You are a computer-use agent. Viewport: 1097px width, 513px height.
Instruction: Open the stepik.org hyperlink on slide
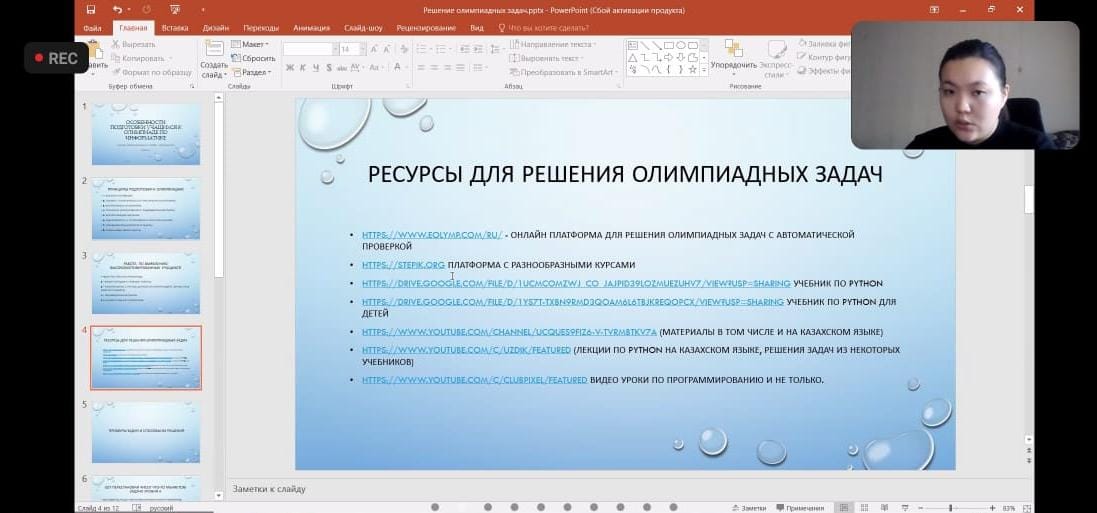(x=403, y=265)
